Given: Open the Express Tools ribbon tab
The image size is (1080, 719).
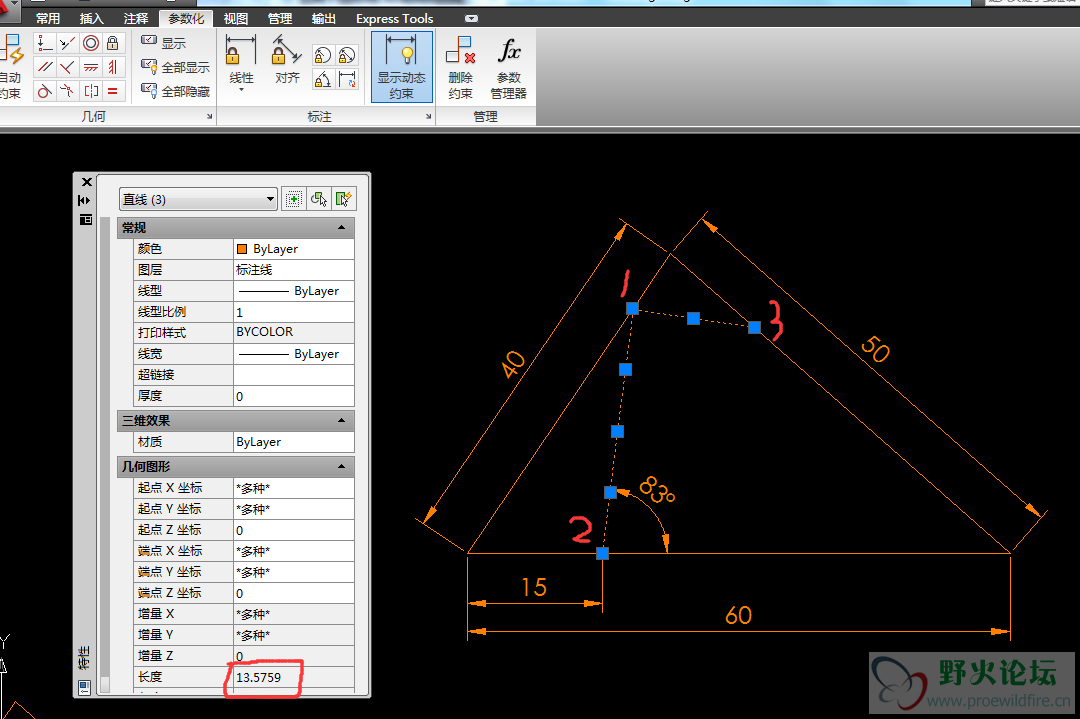Looking at the screenshot, I should point(394,19).
